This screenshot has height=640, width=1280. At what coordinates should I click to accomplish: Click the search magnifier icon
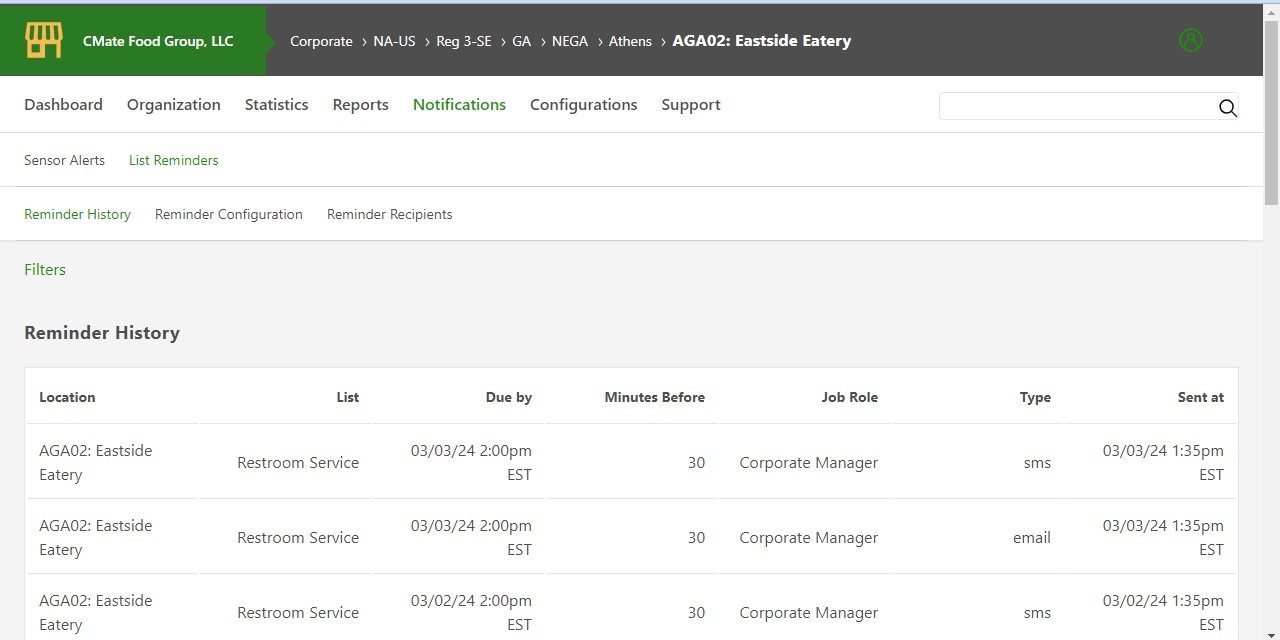[x=1227, y=109]
